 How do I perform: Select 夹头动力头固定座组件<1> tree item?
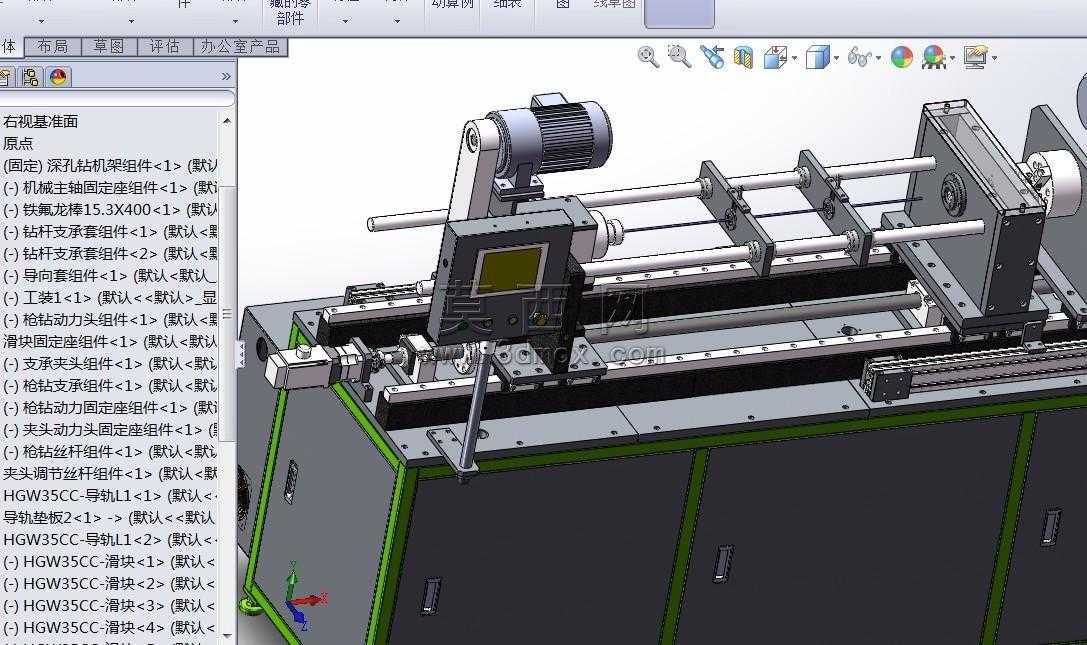(x=110, y=430)
